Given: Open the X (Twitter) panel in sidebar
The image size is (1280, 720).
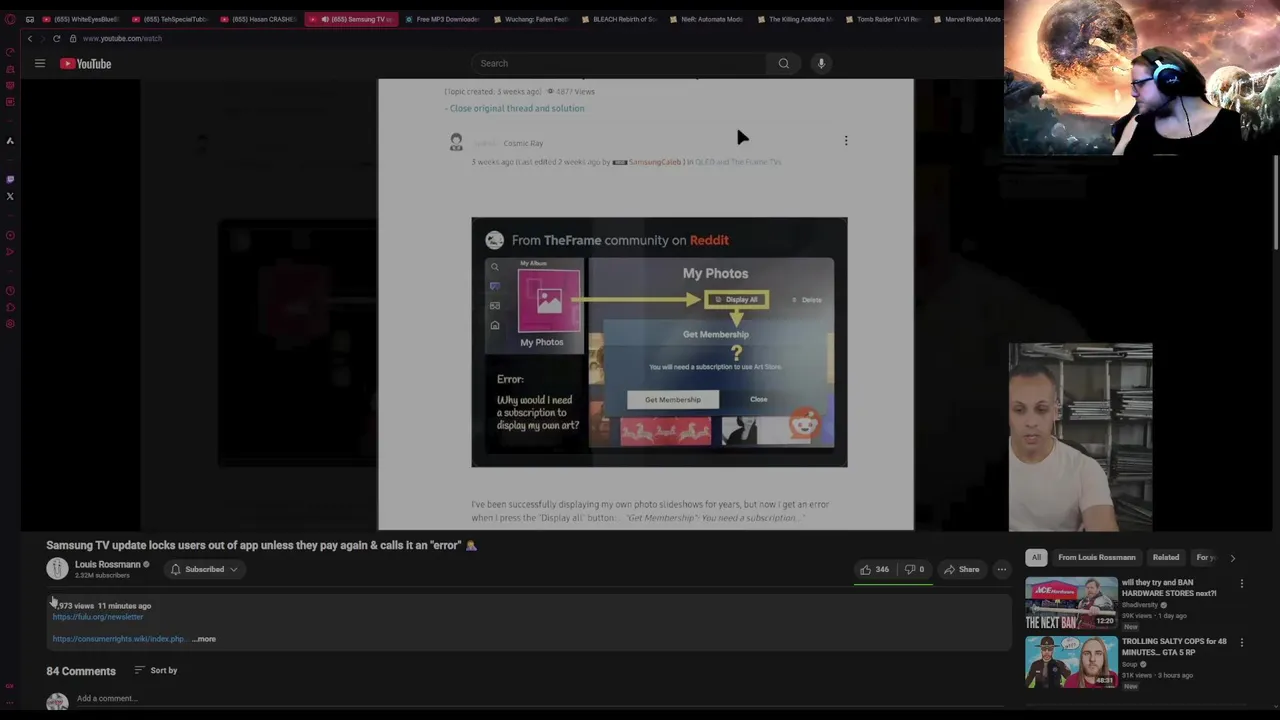Looking at the screenshot, I should click(x=10, y=196).
